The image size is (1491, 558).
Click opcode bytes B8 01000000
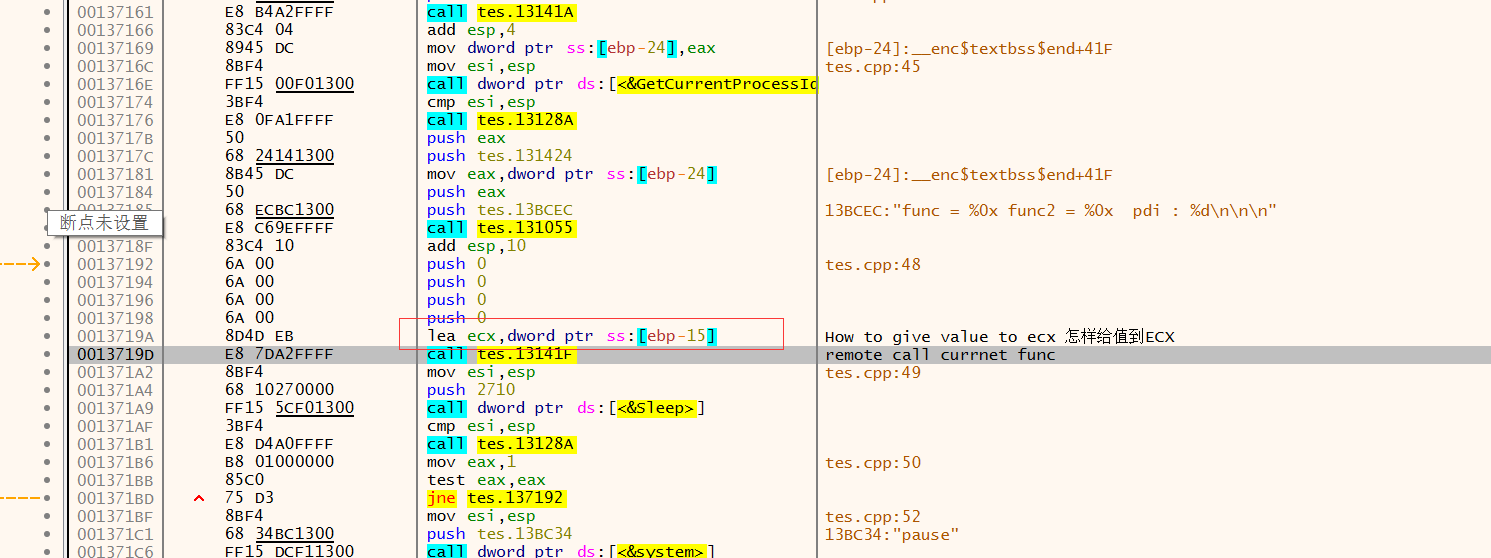point(279,462)
